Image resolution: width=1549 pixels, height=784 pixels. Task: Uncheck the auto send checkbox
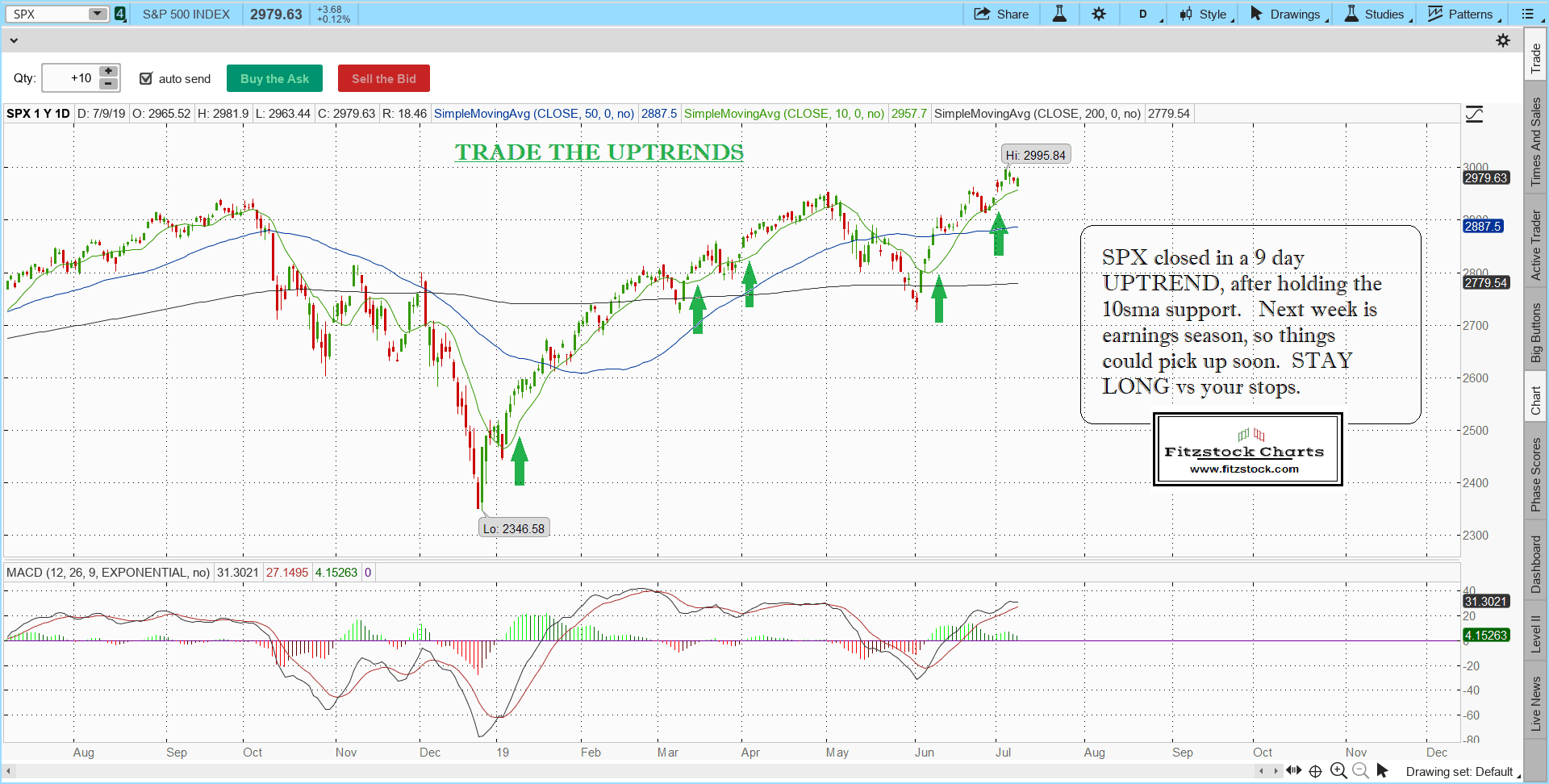(x=146, y=78)
